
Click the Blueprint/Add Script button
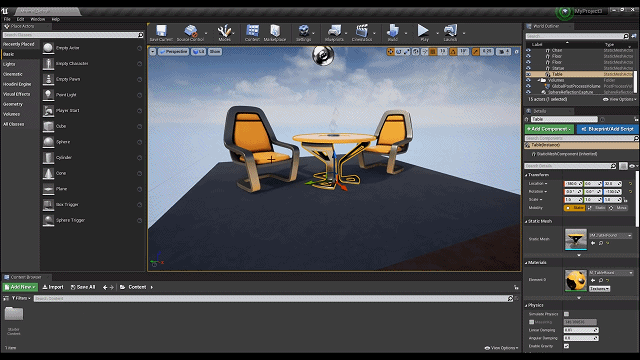tap(607, 129)
